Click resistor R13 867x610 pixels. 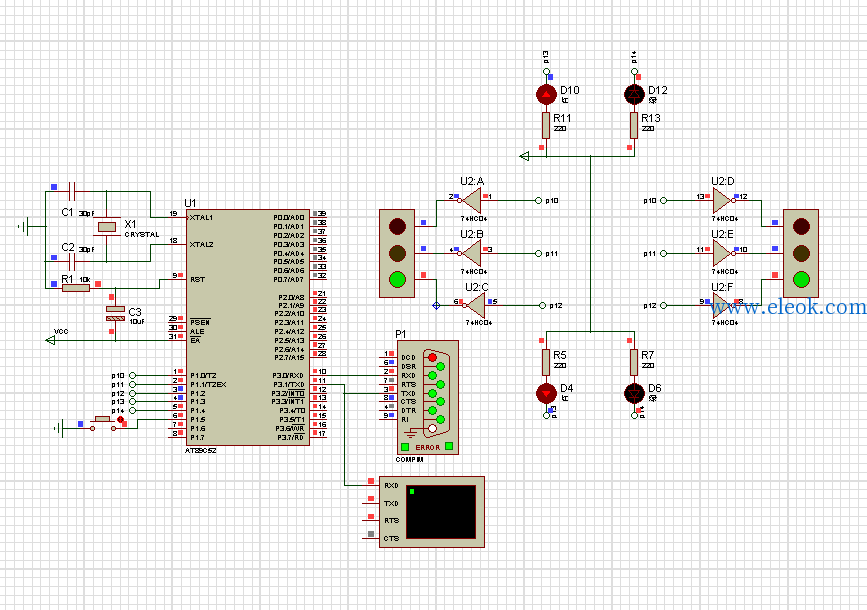(x=634, y=126)
